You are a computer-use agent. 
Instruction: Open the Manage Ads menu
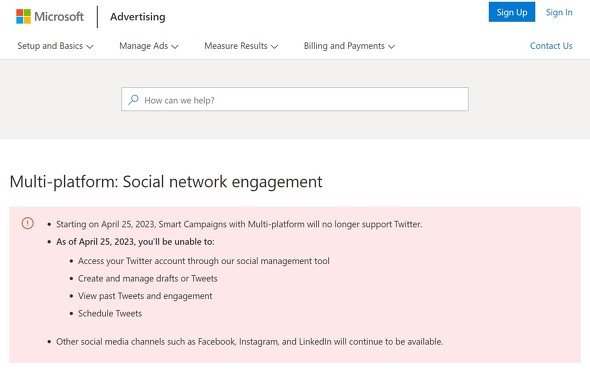(x=149, y=46)
